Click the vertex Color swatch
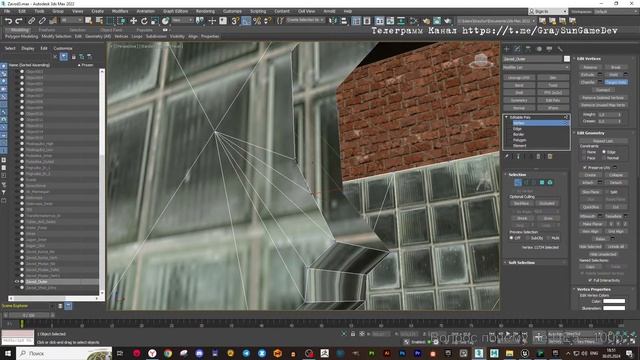 coord(614,301)
